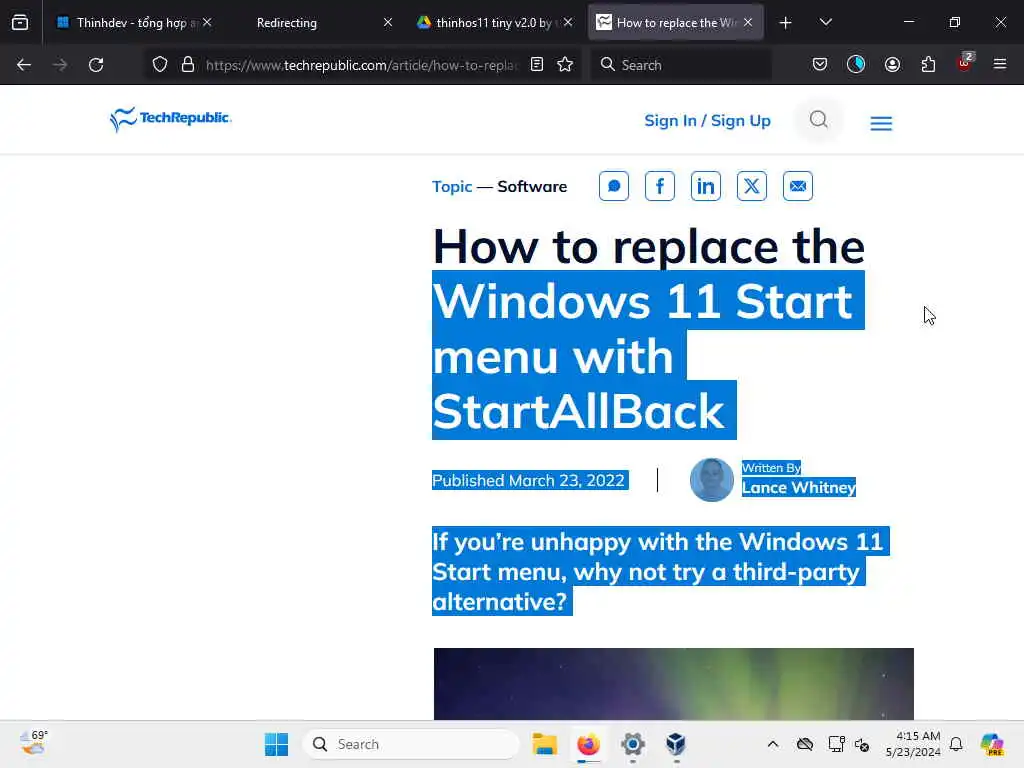Close the How to replace tab
The image size is (1024, 768).
[x=748, y=22]
